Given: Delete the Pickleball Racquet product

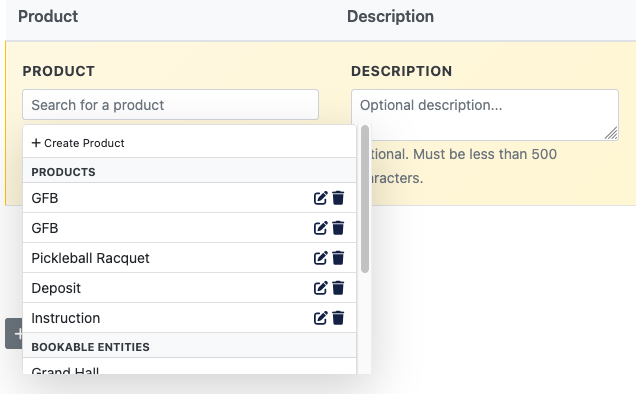Looking at the screenshot, I should click(x=338, y=258).
